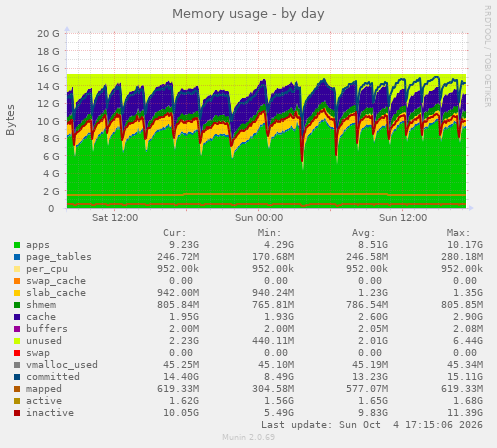Click the 'swap_cache' legend label

[x=56, y=281]
